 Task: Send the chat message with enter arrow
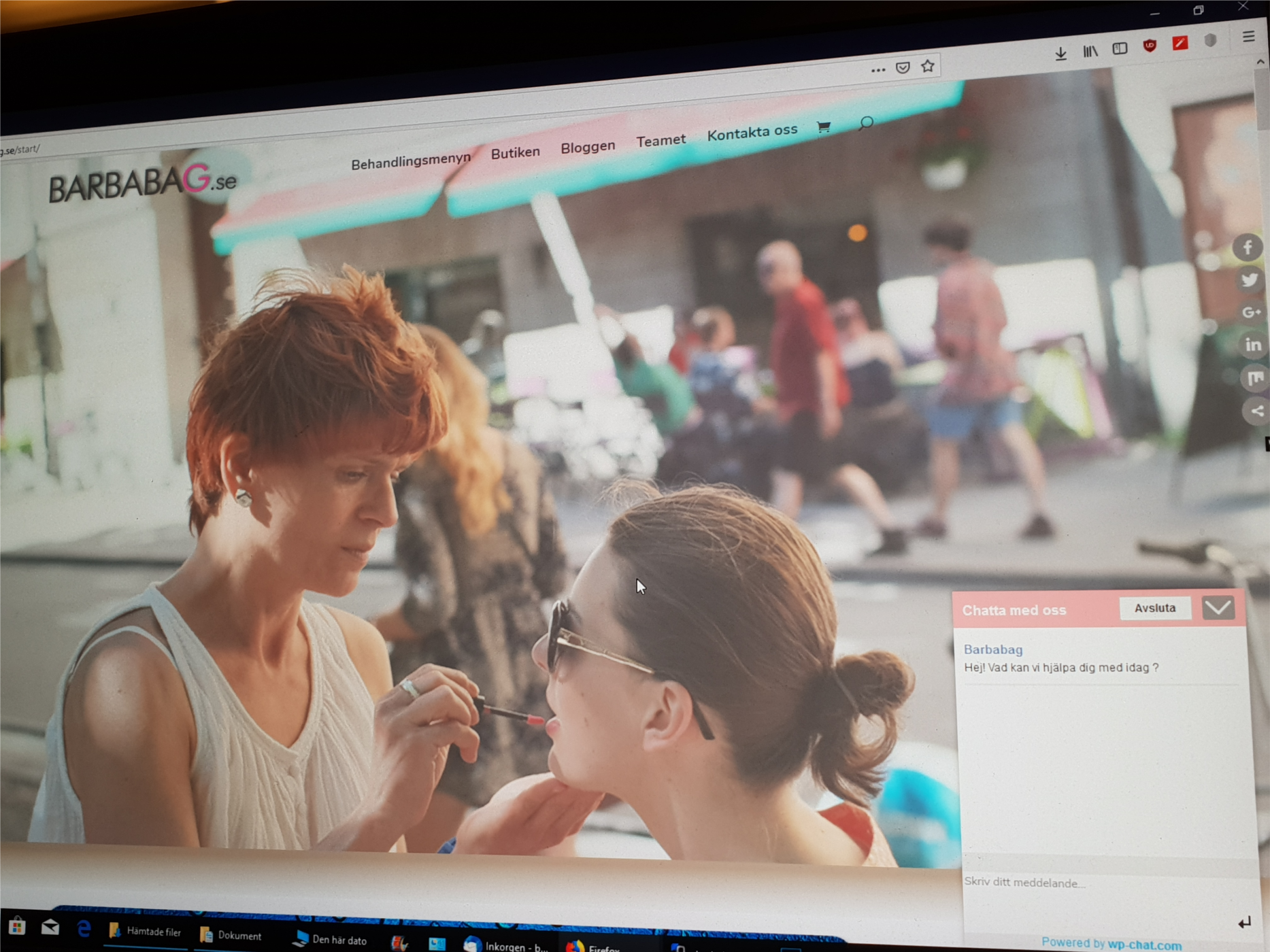click(x=1244, y=922)
